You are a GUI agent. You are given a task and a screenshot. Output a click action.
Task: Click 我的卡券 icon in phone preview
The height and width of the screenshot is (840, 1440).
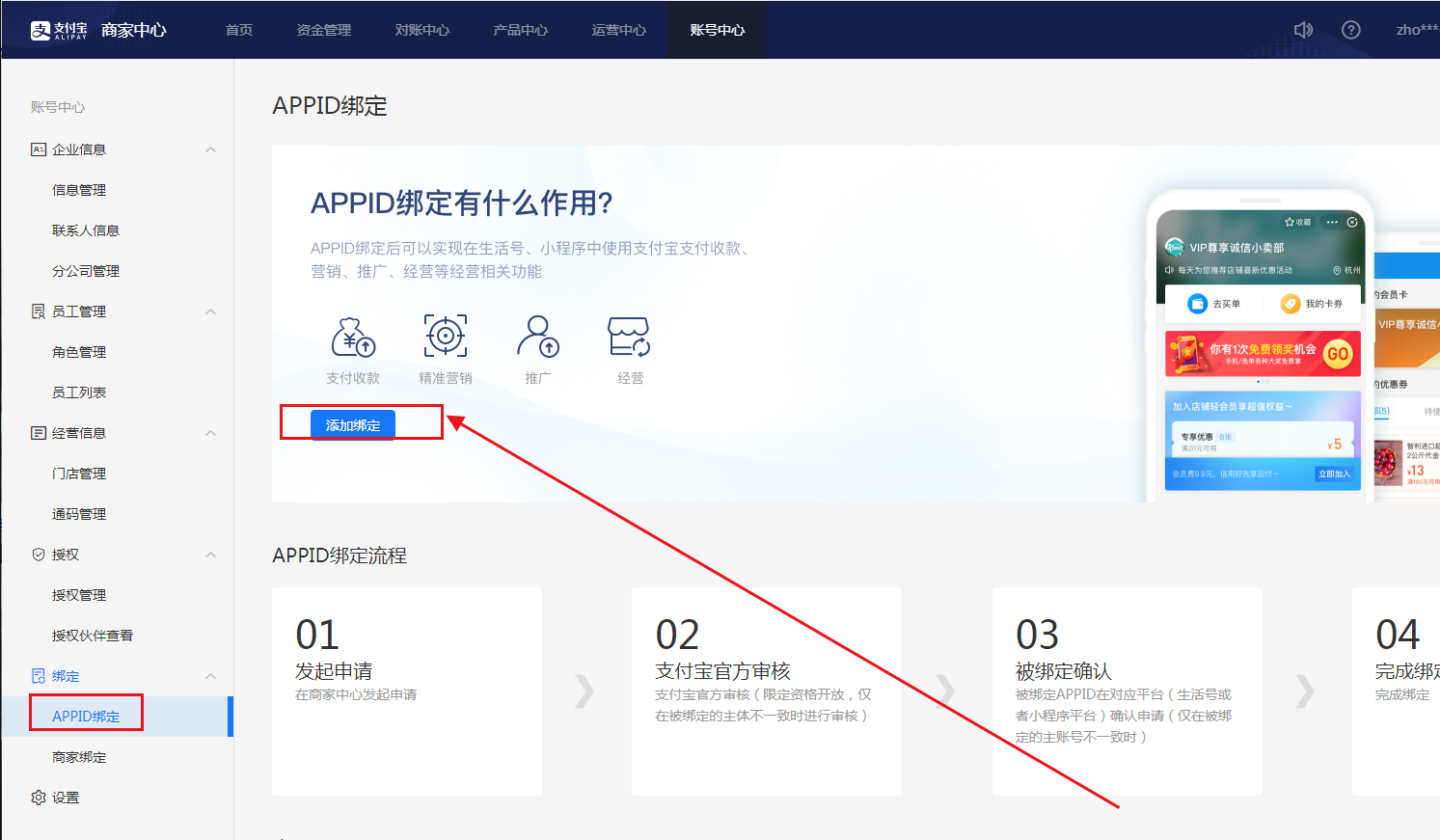tap(1291, 304)
